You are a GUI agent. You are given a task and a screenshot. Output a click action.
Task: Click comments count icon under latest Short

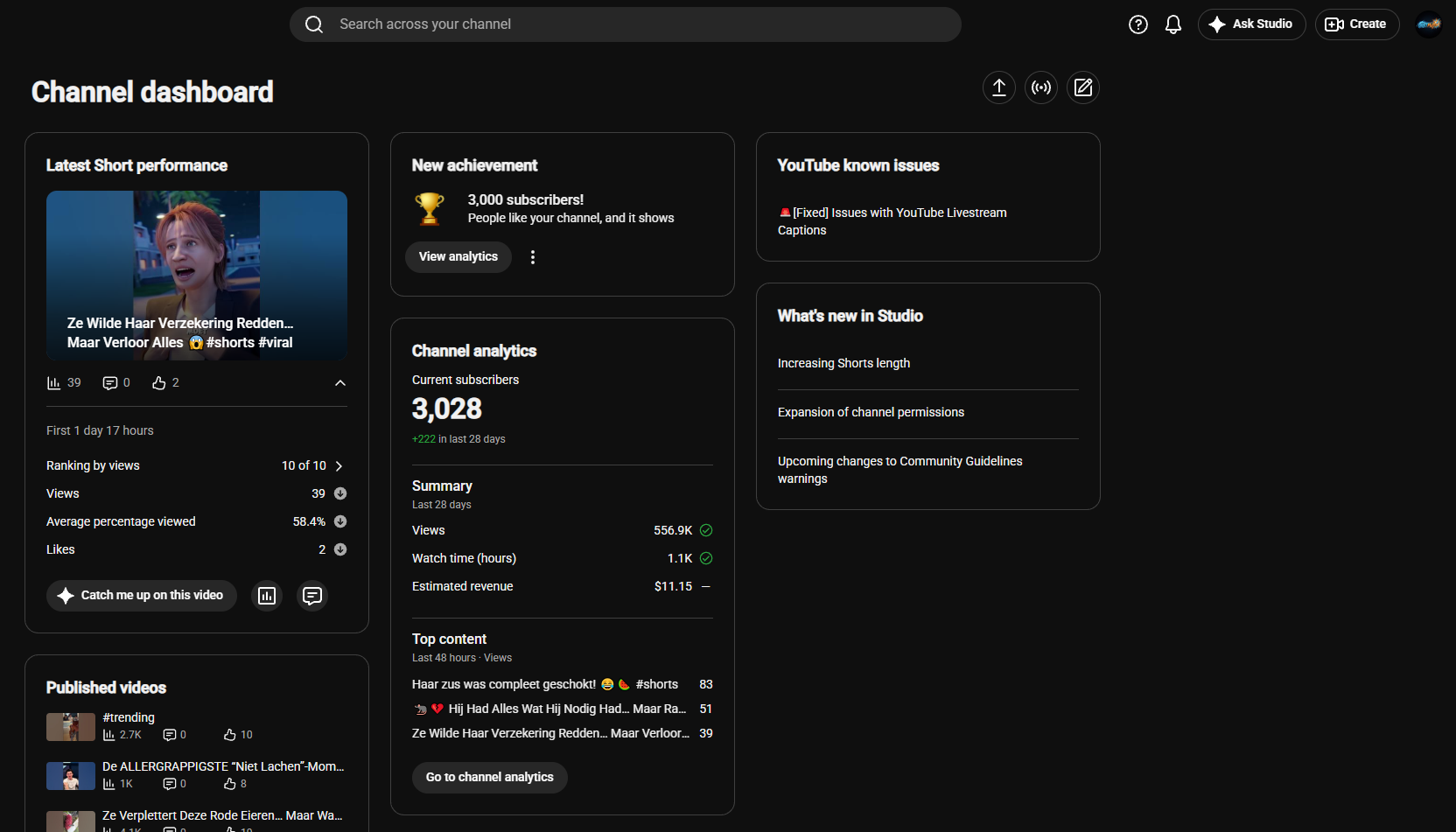pyautogui.click(x=110, y=383)
